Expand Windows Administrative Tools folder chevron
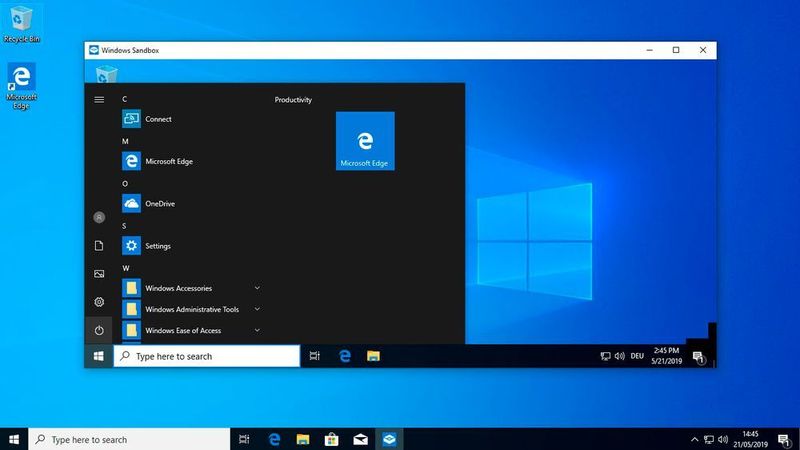The width and height of the screenshot is (800, 450). point(257,309)
